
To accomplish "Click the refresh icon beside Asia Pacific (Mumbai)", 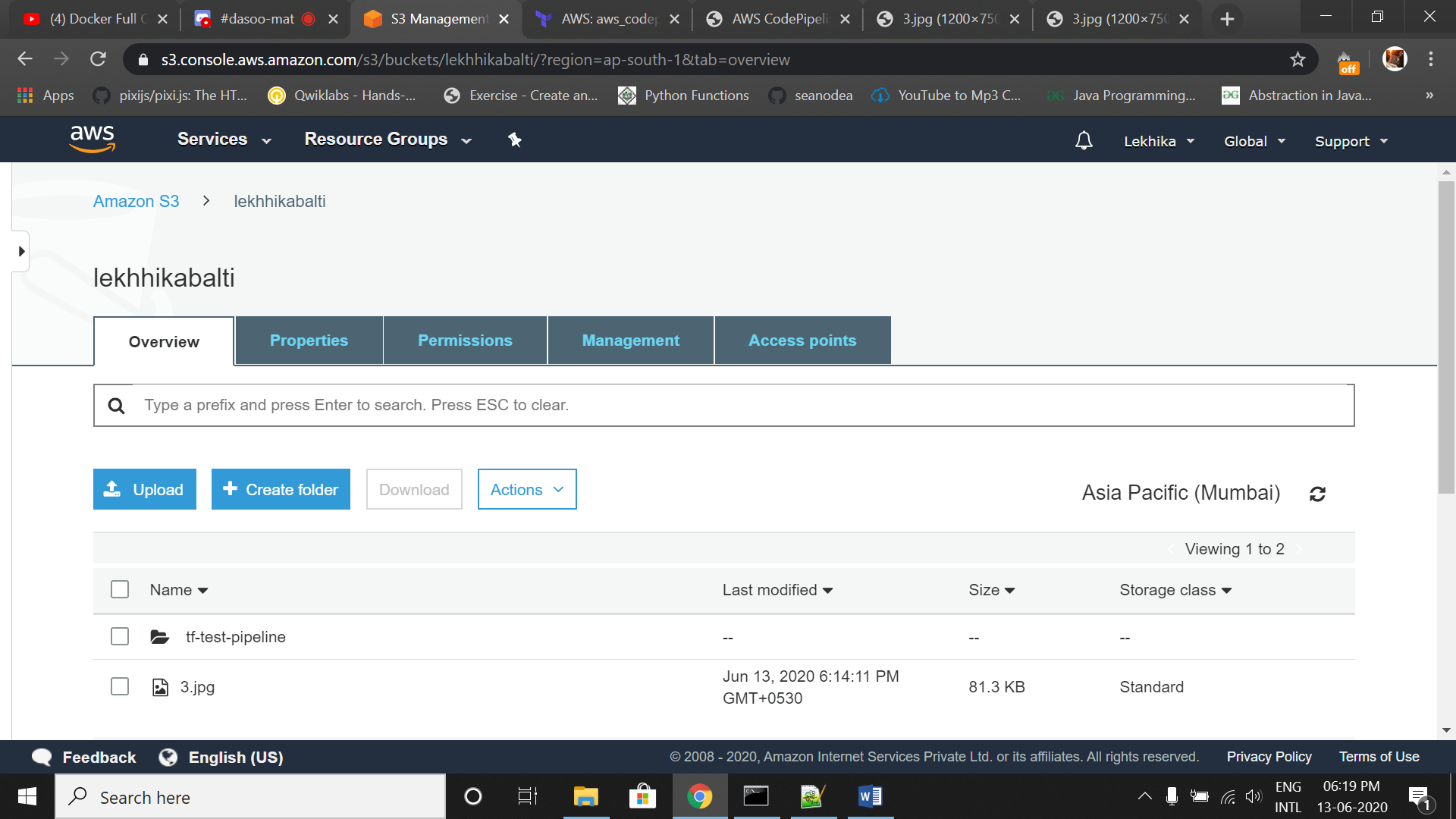I will (1317, 494).
